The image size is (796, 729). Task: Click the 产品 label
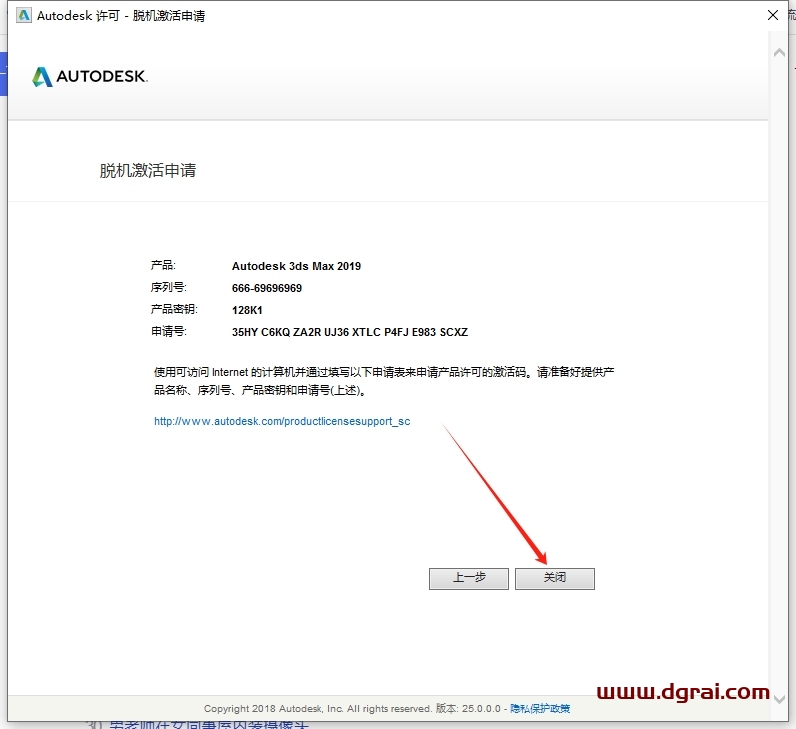163,265
